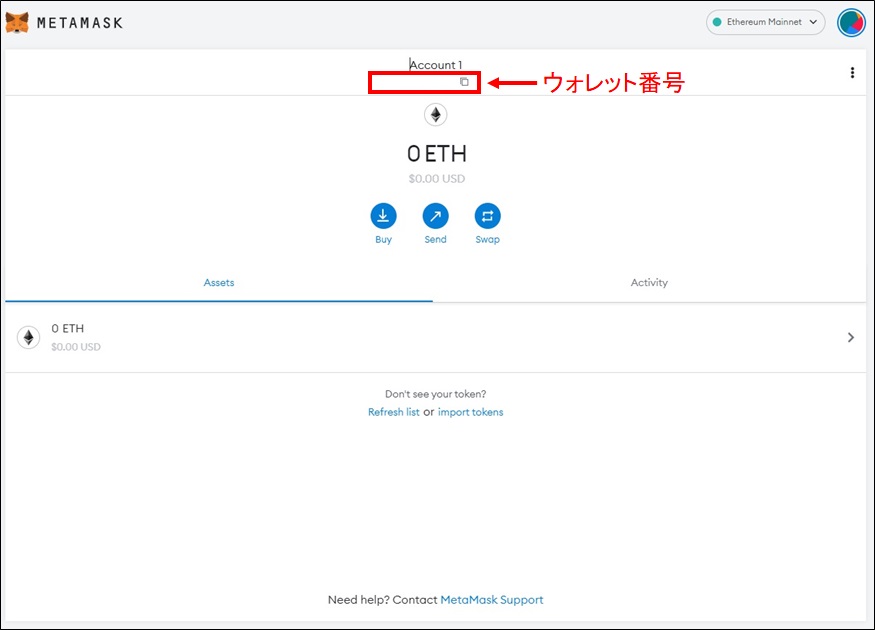875x630 pixels.
Task: Expand the 0 ETH asset row chevron
Action: [850, 338]
